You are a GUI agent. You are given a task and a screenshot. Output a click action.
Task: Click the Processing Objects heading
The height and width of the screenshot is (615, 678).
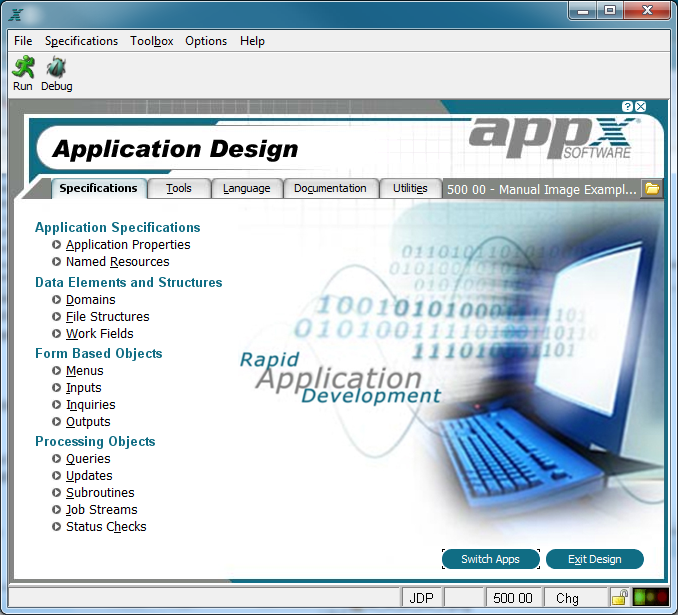(95, 441)
